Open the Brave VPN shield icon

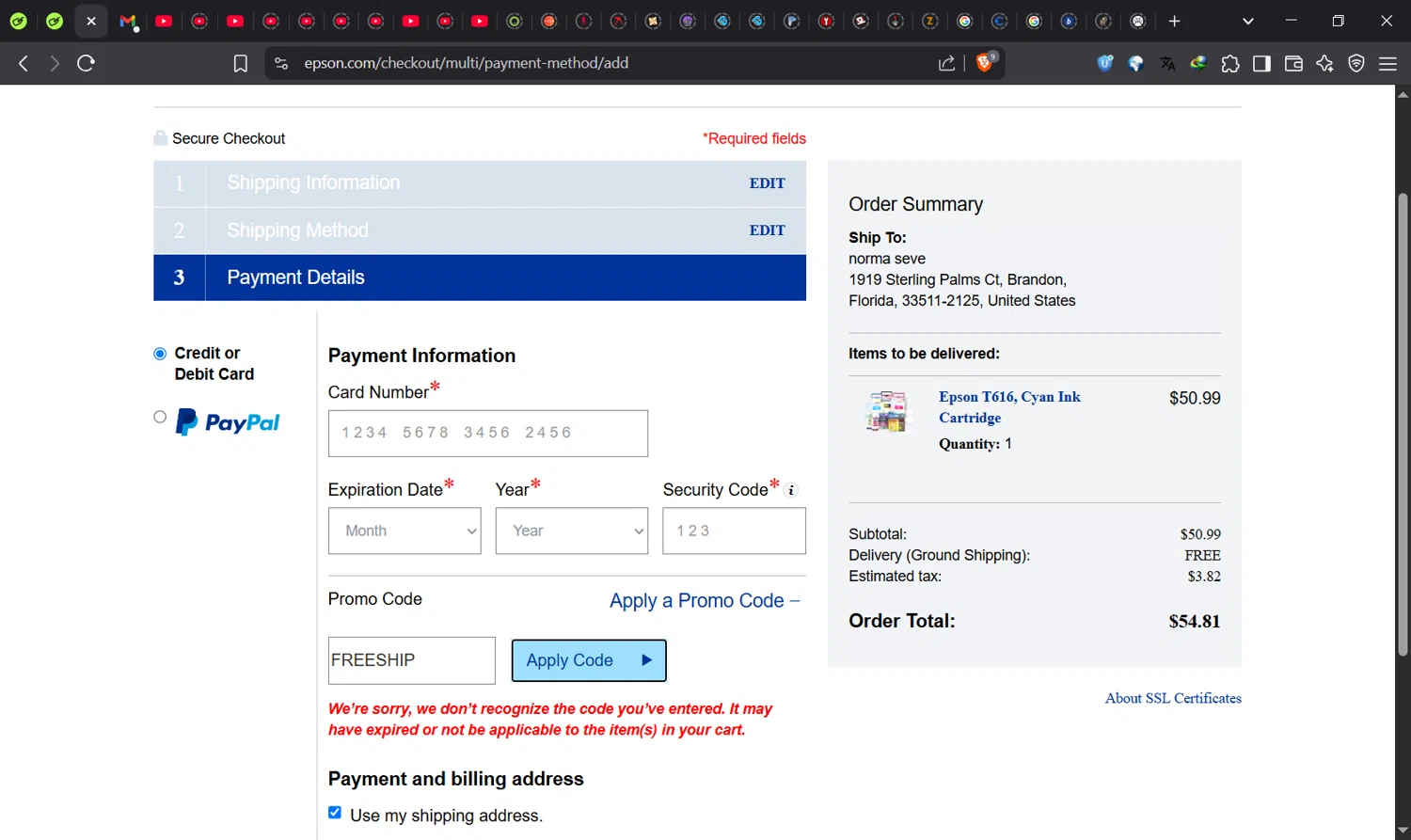click(1356, 63)
